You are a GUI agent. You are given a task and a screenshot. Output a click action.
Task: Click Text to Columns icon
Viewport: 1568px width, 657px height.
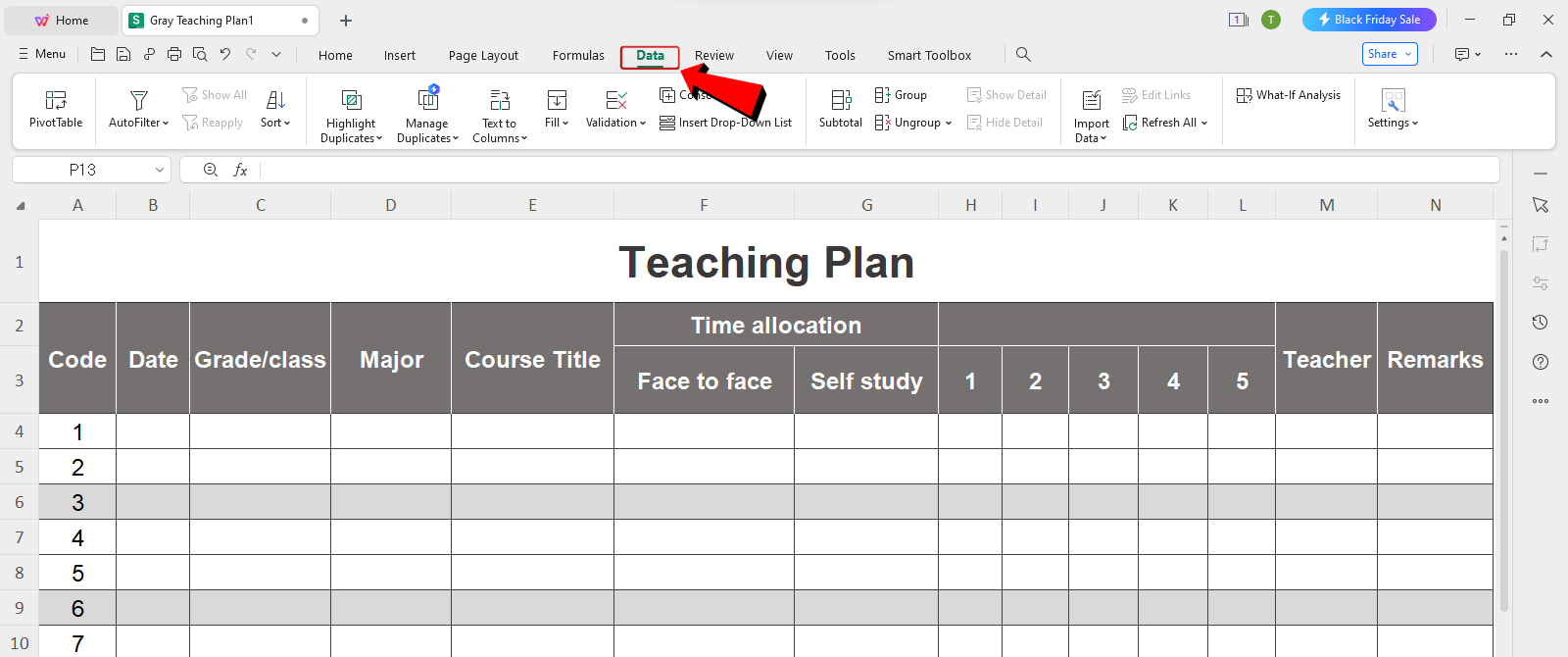coord(500,100)
